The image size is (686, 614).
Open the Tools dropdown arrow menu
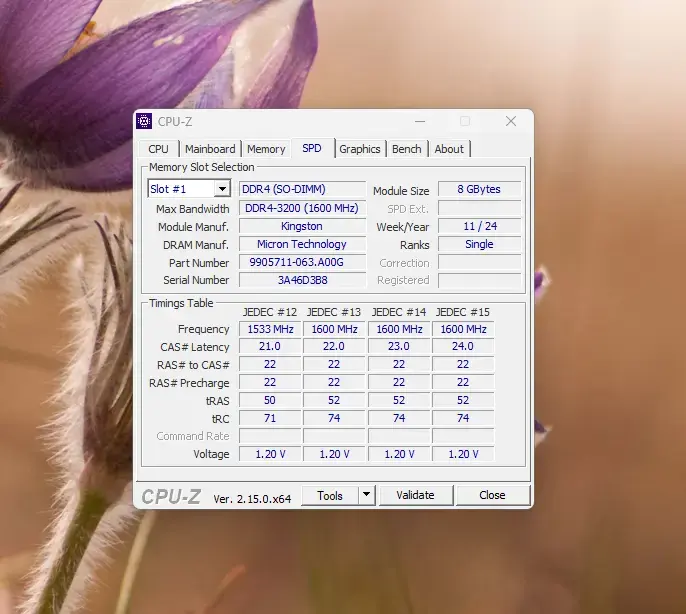coord(367,495)
